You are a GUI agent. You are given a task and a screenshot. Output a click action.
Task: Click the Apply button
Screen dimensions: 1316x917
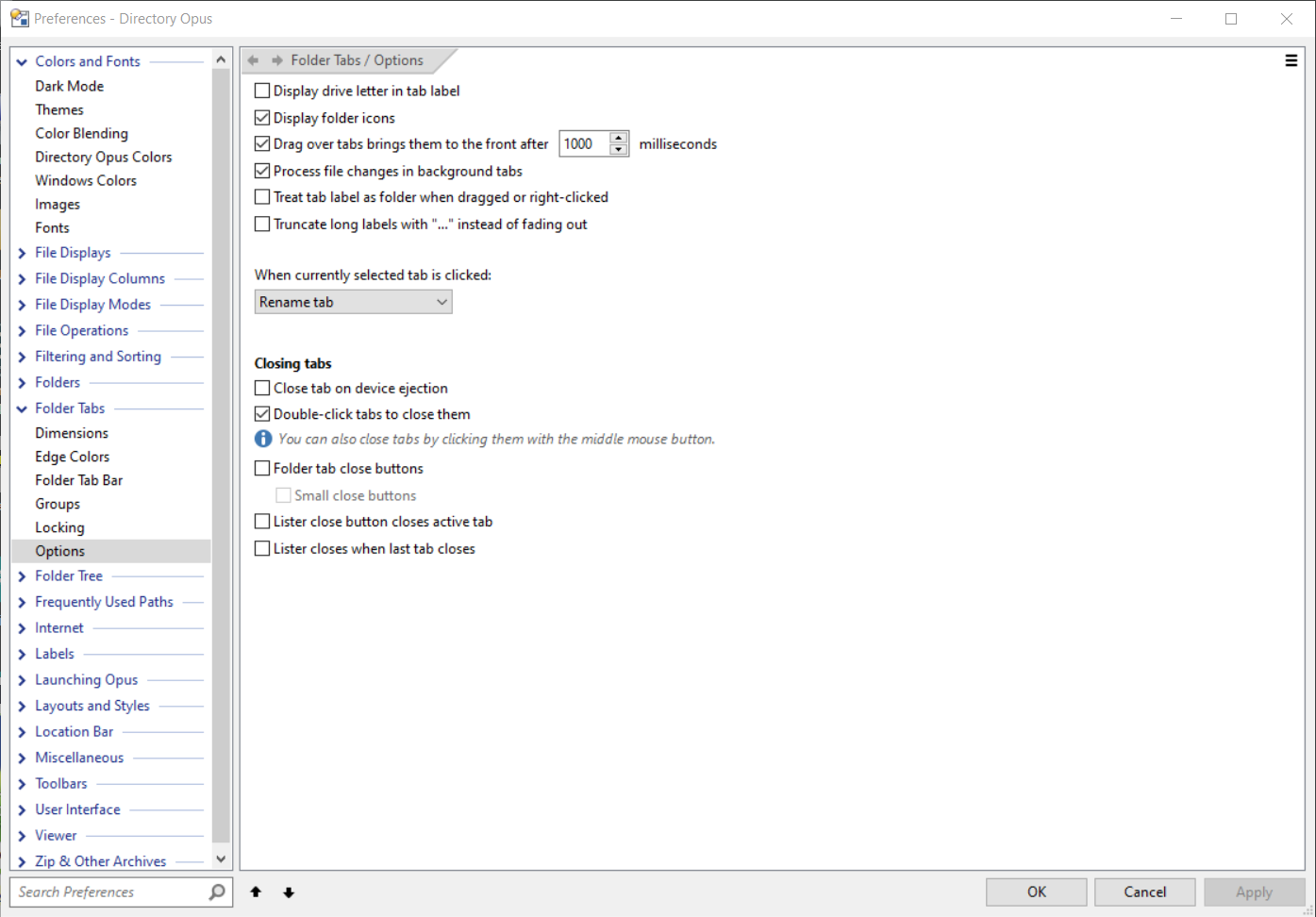point(1254,892)
